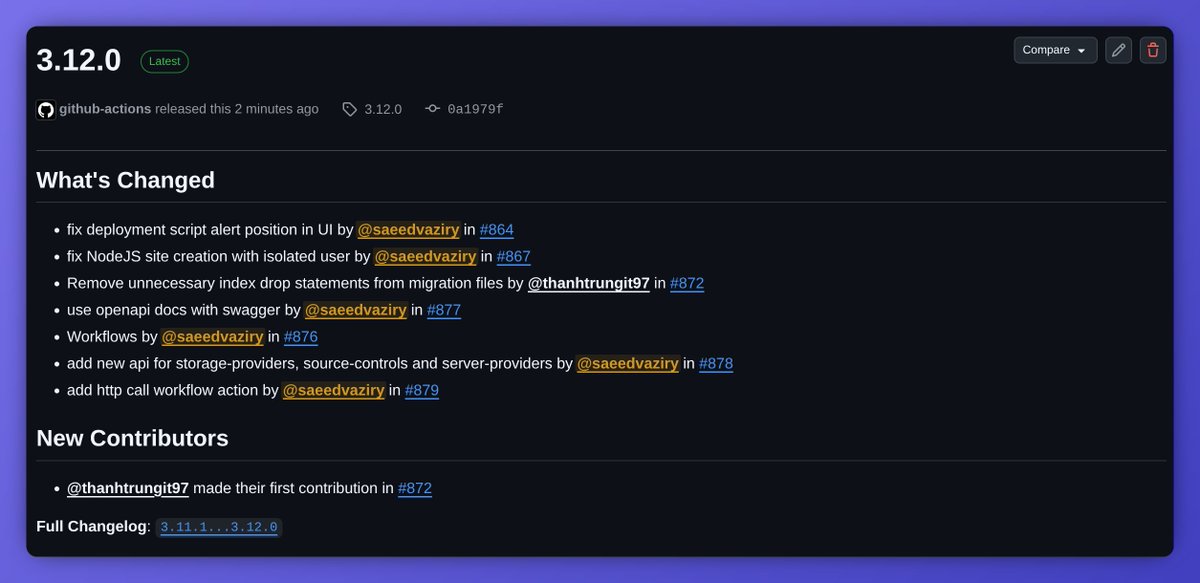
Task: Click 'fix NodeJS site creation with isolated user' text
Action: pyautogui.click(x=208, y=257)
